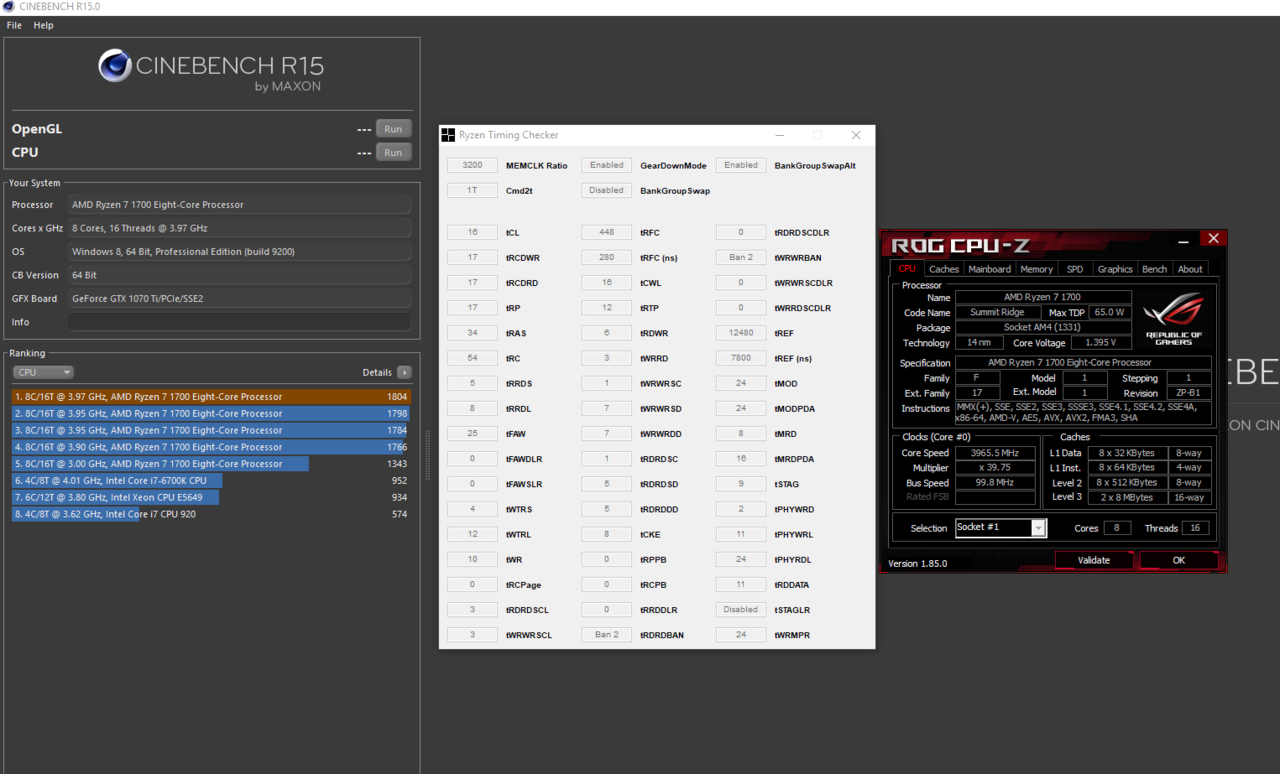The height and width of the screenshot is (774, 1280).
Task: Click the Info input field
Action: tap(240, 322)
